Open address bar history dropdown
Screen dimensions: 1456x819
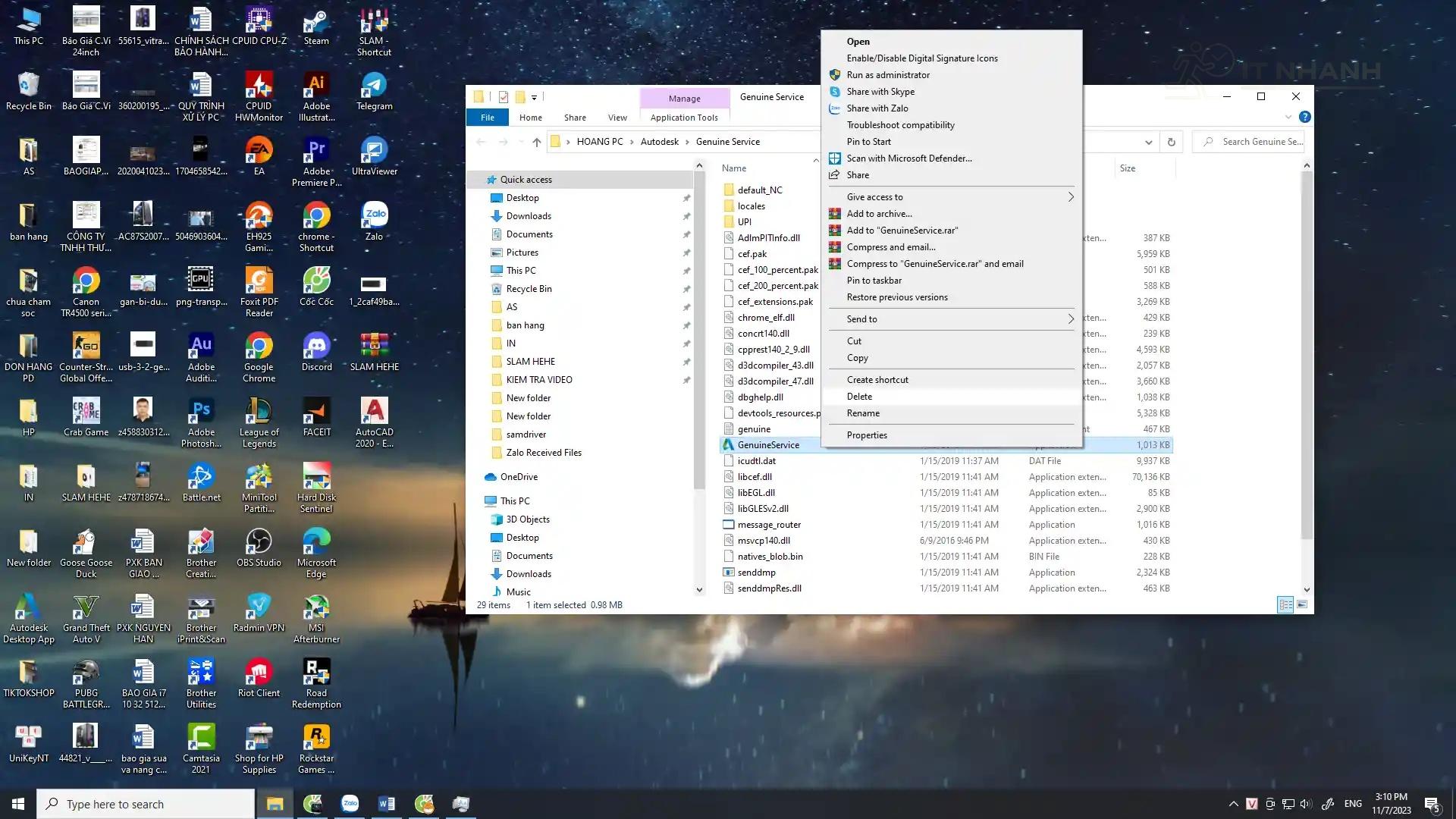coord(1149,142)
